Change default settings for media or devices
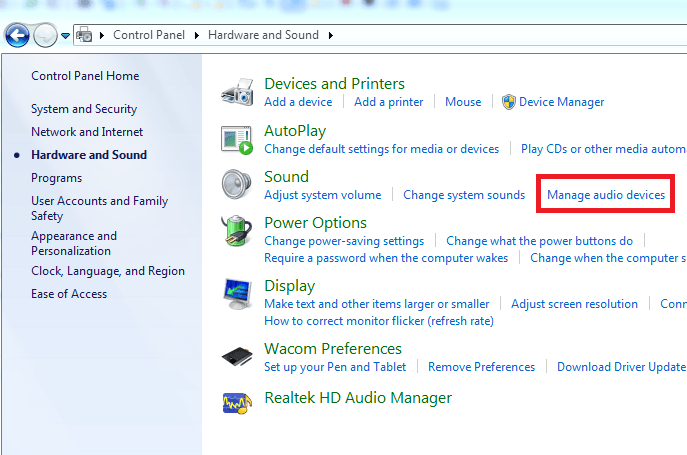 click(x=382, y=149)
